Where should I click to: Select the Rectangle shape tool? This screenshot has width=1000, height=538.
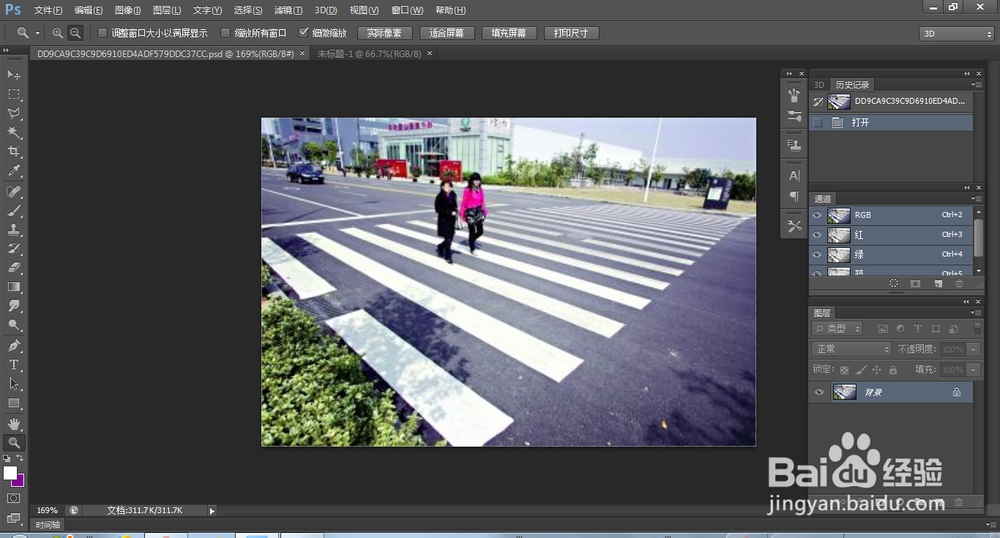pos(13,404)
